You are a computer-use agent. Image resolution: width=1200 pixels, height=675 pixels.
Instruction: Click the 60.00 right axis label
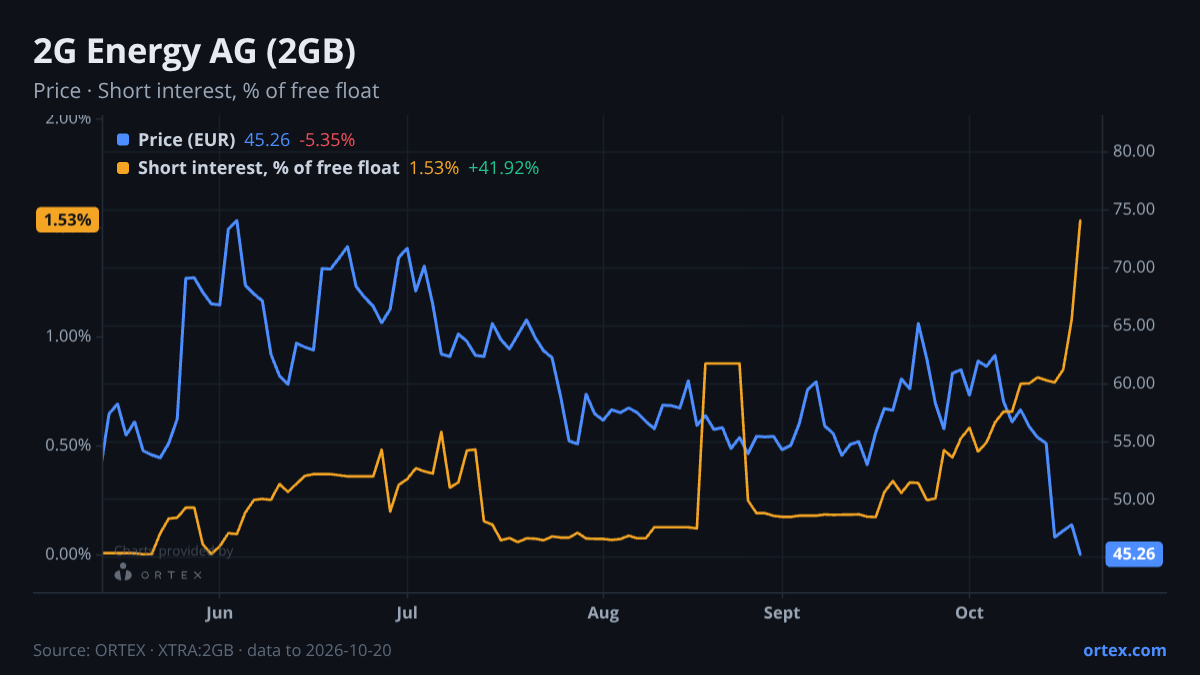[1134, 383]
